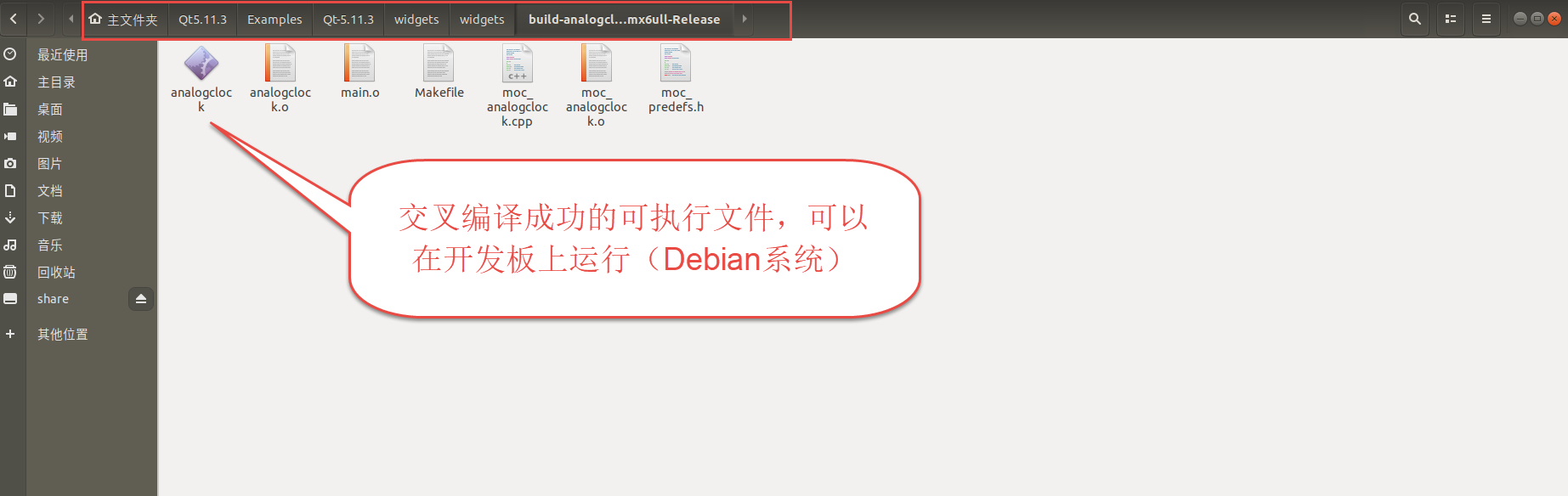Minimize the file manager window

1520,19
